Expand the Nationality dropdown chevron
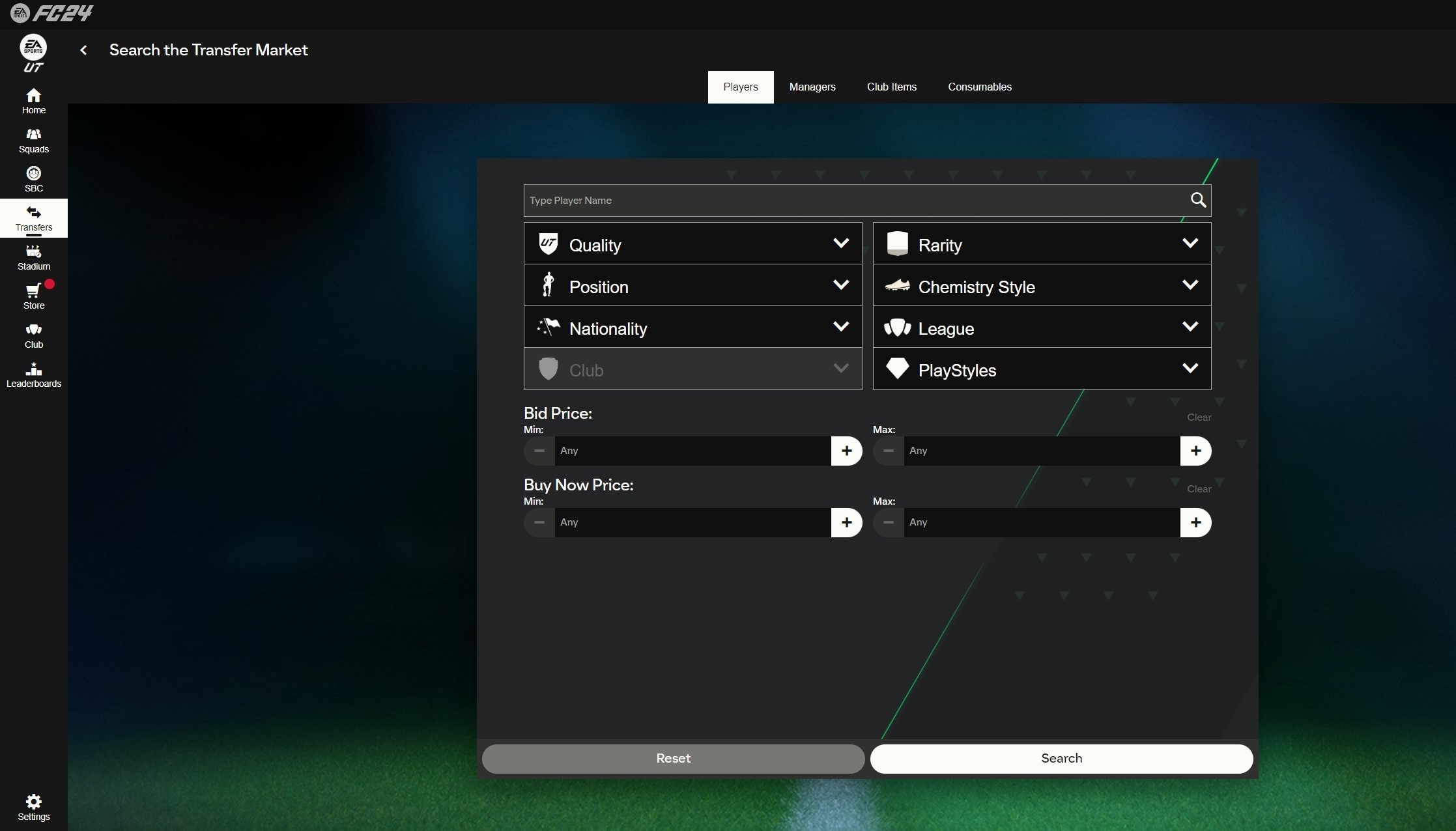 841,326
